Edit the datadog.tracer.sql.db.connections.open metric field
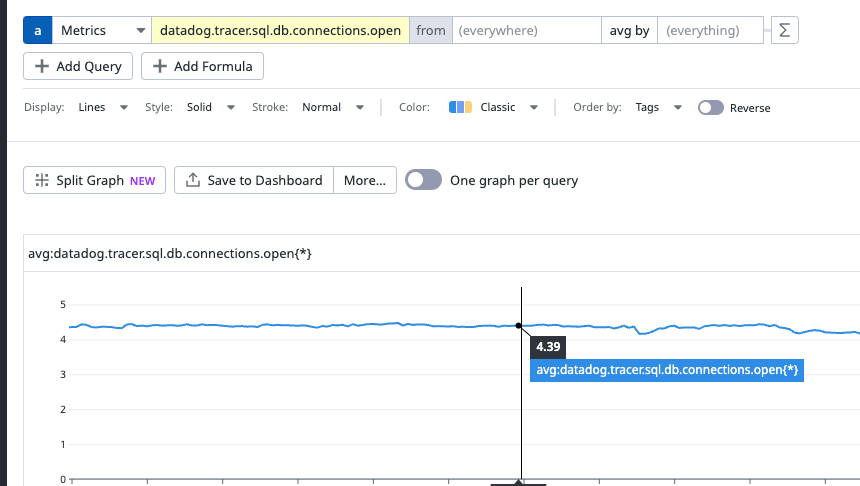The height and width of the screenshot is (486, 860). pos(280,30)
